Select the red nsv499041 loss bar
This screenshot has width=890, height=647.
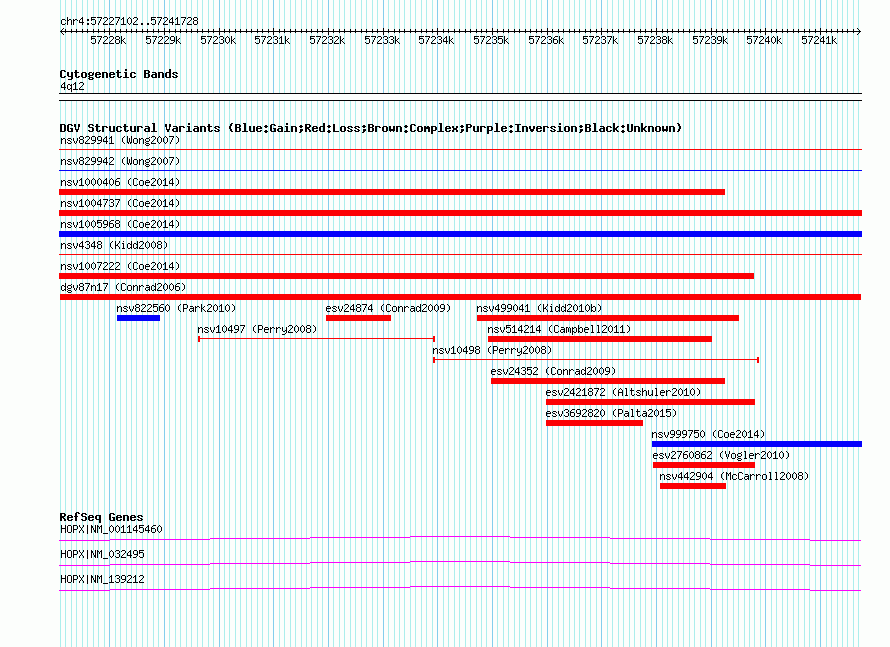608,318
